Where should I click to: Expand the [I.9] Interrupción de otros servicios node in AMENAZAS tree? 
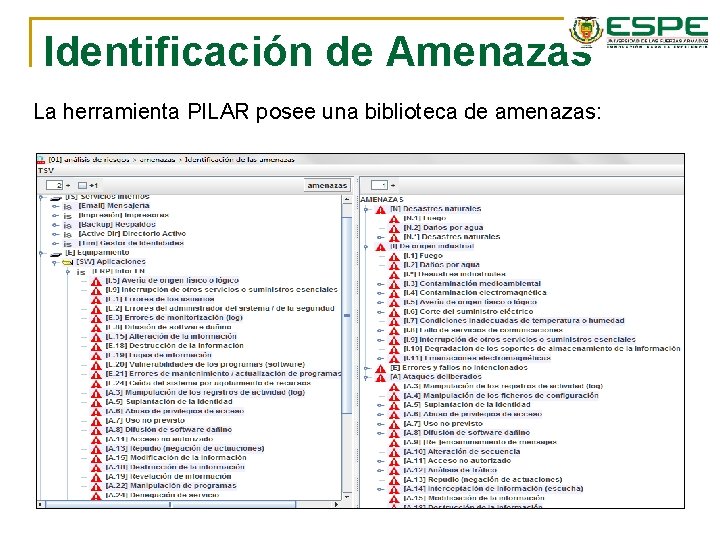[380, 340]
